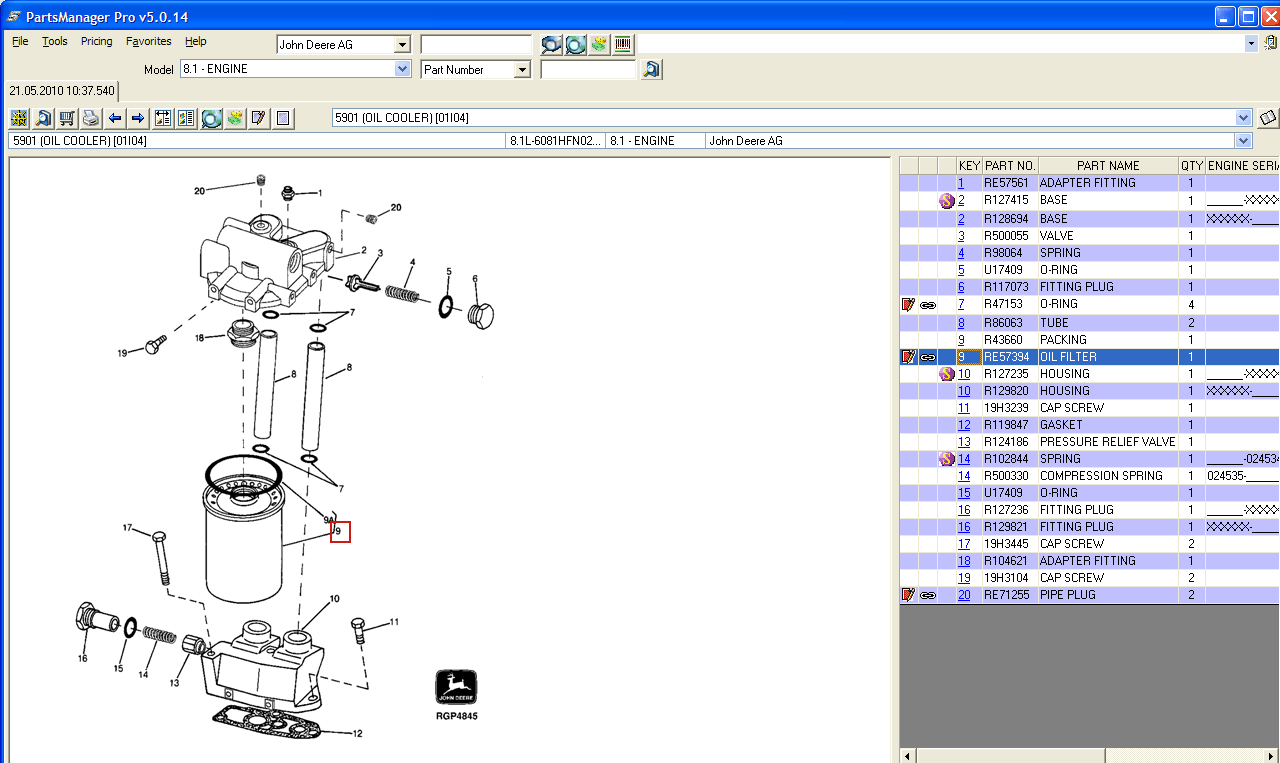The height and width of the screenshot is (763, 1280).
Task: Expand the Model 8.1 - ENGINE dropdown
Action: point(402,69)
